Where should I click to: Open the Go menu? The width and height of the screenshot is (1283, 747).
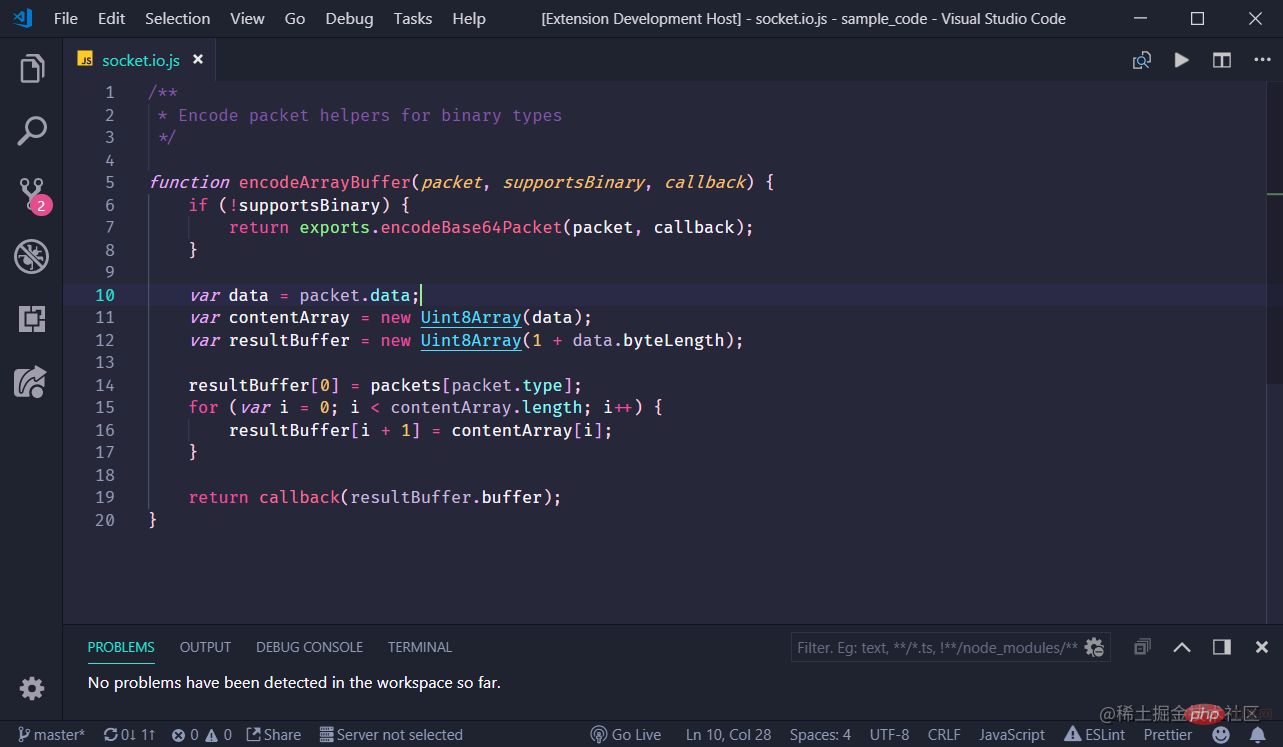tap(295, 18)
